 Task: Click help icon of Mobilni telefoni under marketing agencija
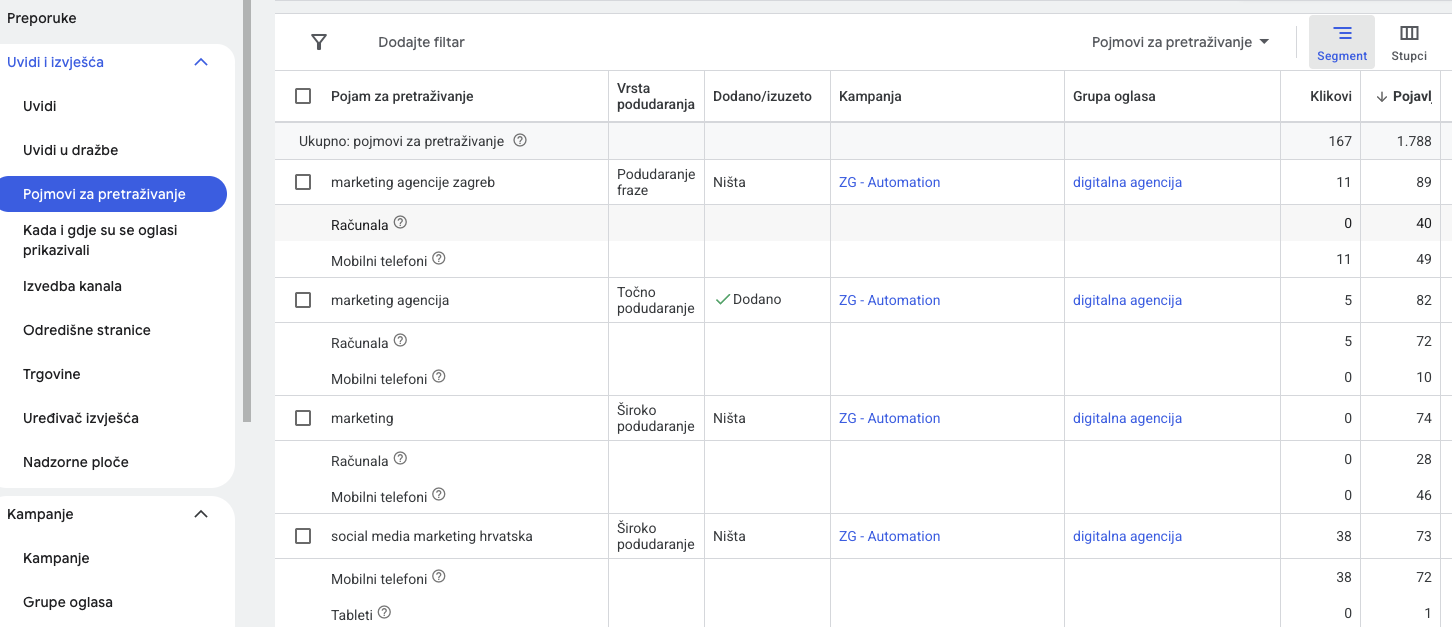tap(438, 378)
